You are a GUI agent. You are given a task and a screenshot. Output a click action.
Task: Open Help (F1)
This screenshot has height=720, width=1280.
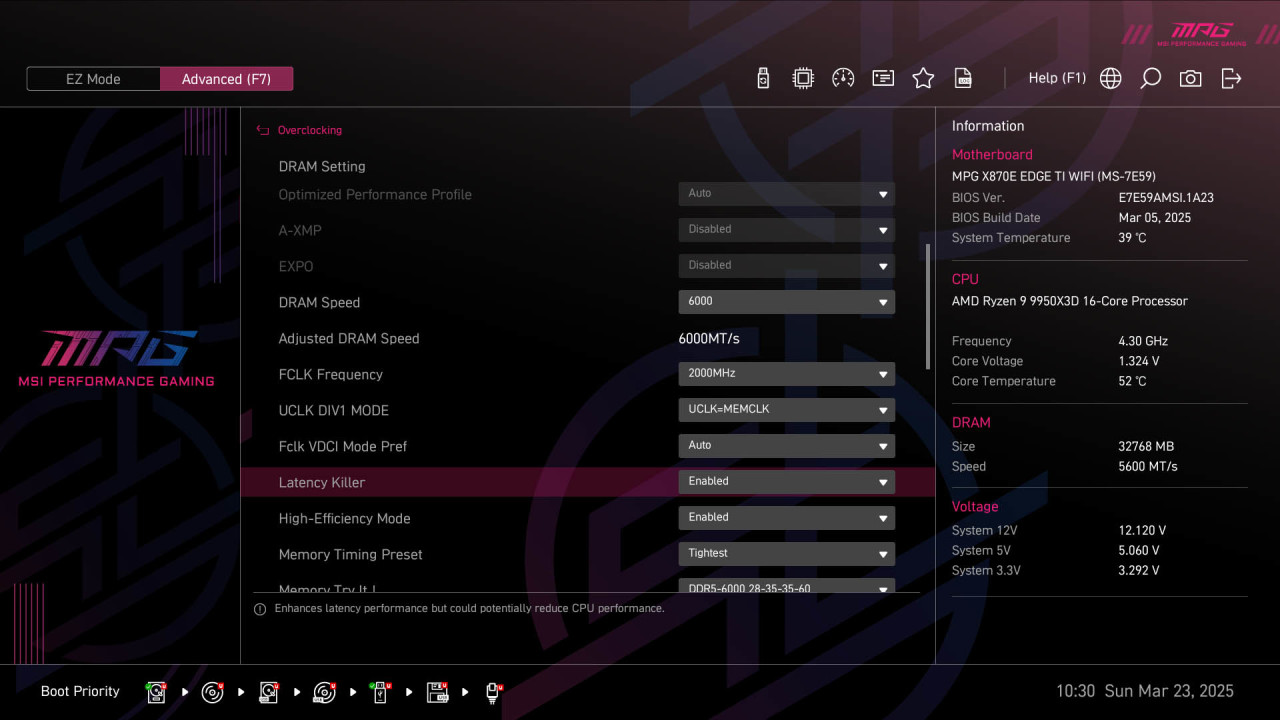point(1057,78)
